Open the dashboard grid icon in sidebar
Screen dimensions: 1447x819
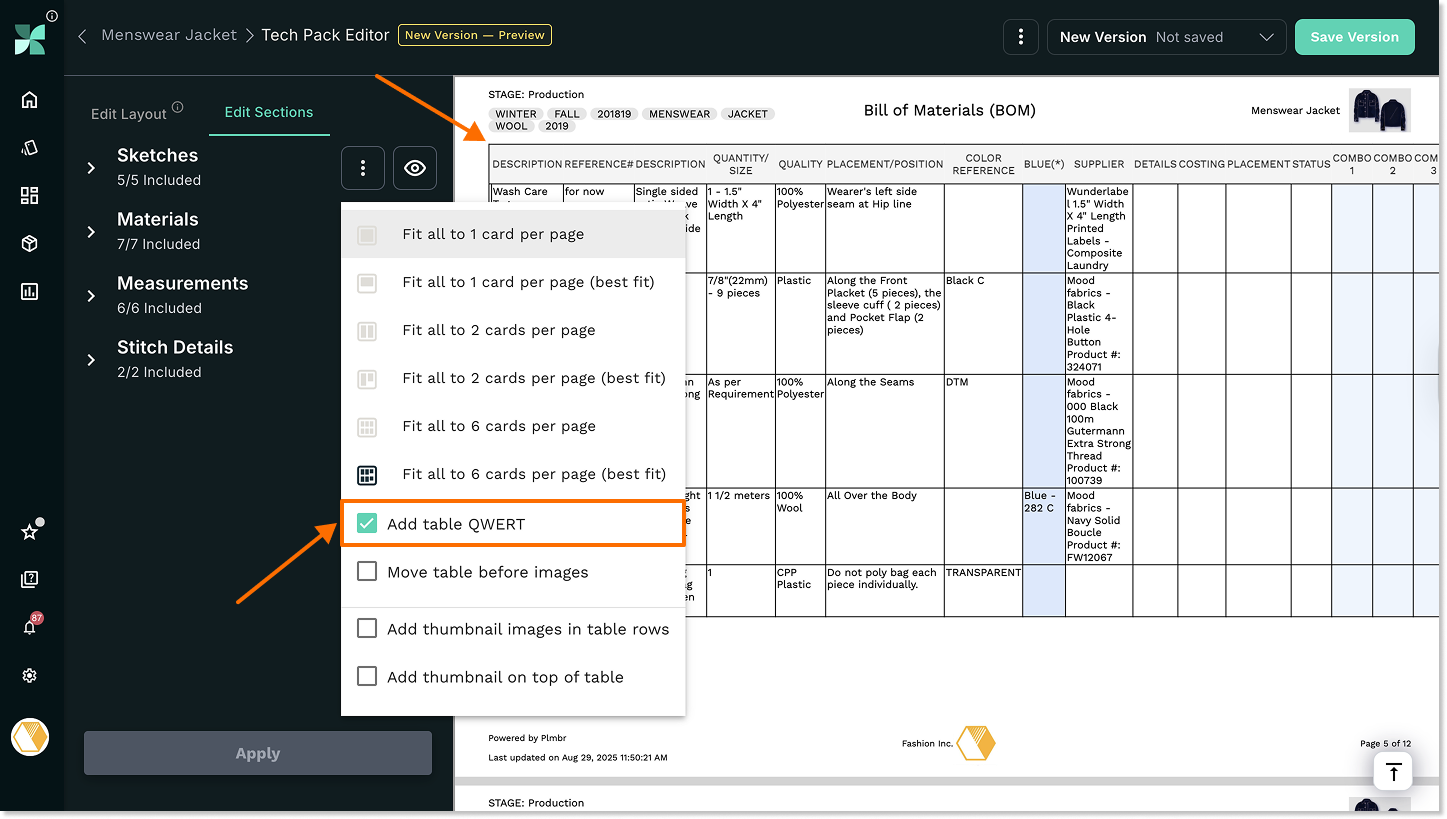[x=29, y=195]
